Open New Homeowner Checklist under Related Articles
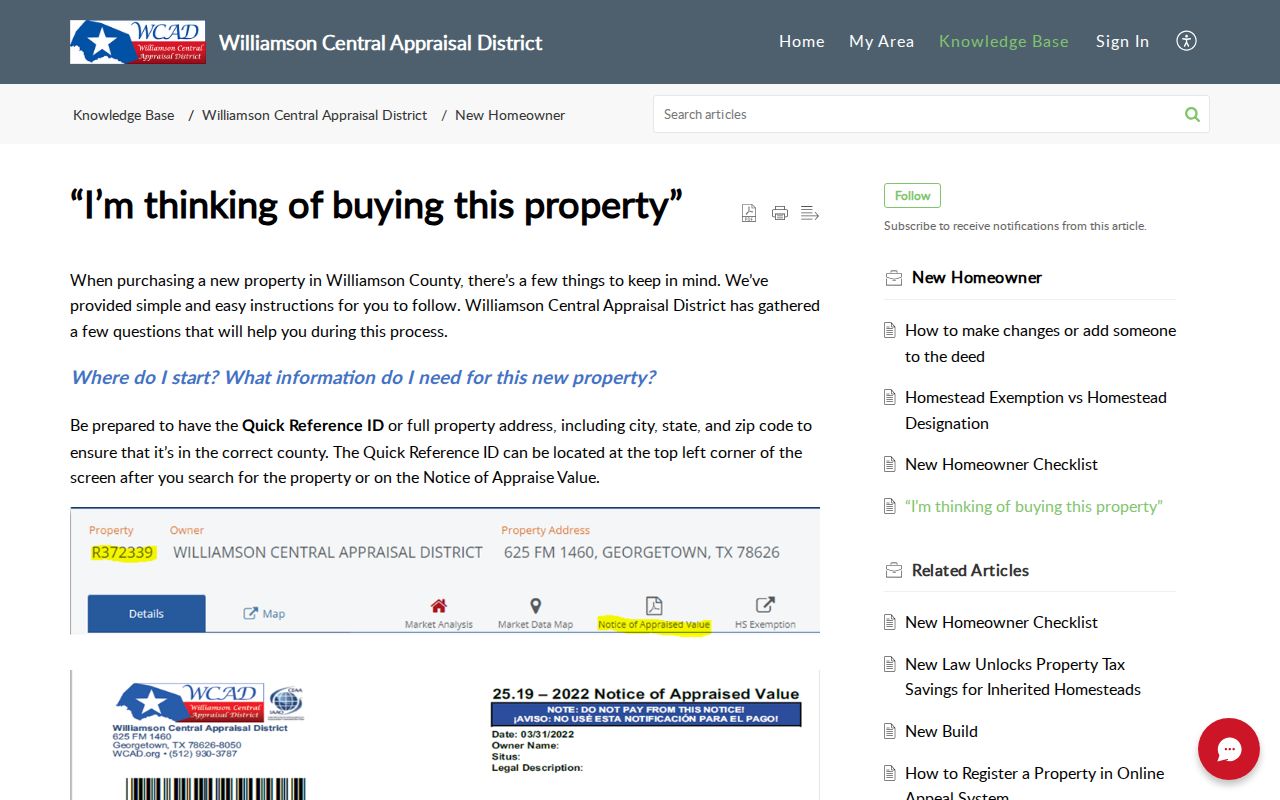Viewport: 1280px width, 800px height. pos(1001,622)
